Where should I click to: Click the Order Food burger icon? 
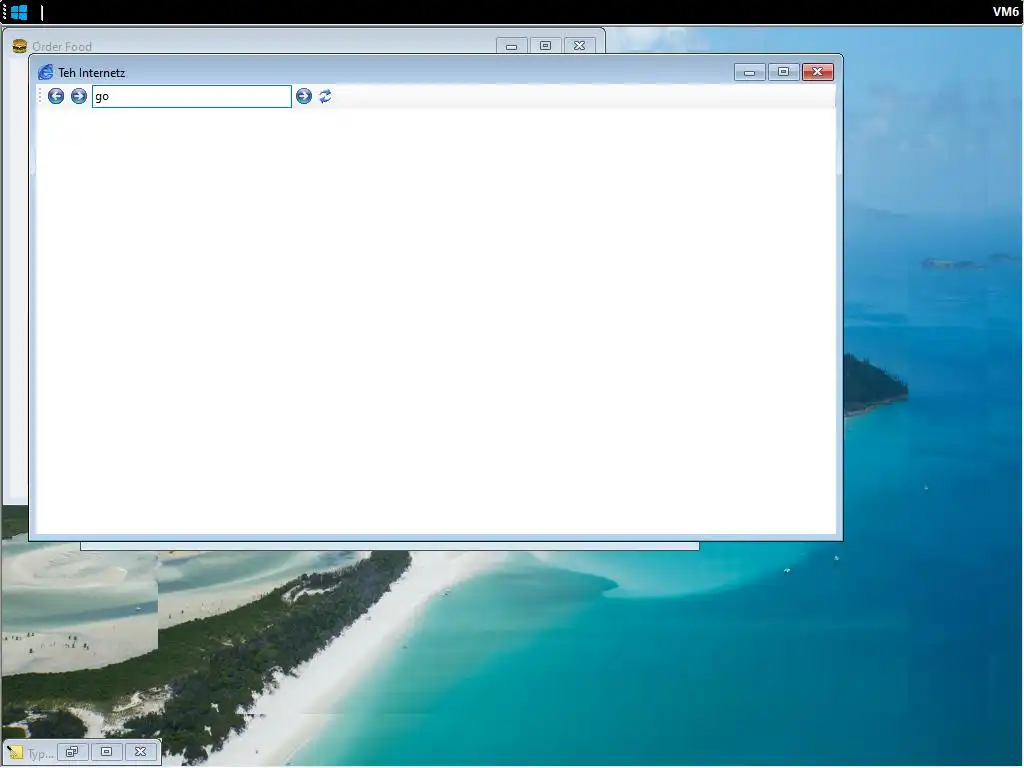tap(20, 46)
